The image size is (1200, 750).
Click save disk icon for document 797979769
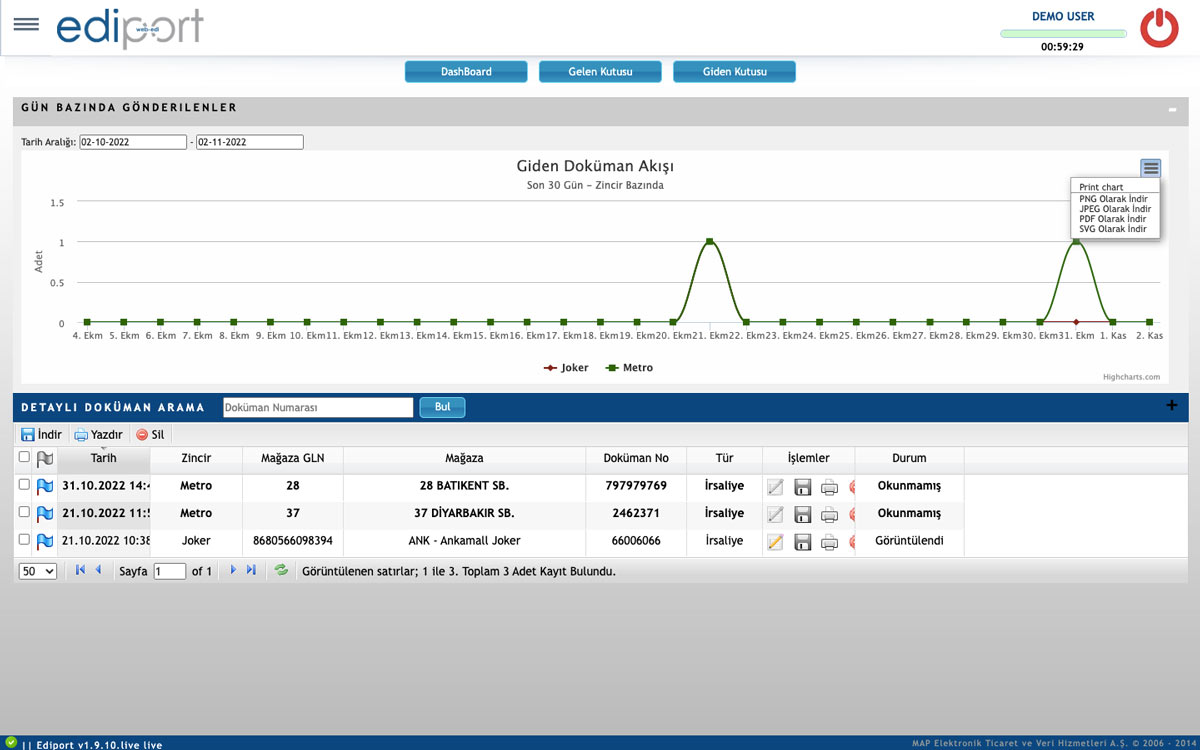(x=802, y=487)
